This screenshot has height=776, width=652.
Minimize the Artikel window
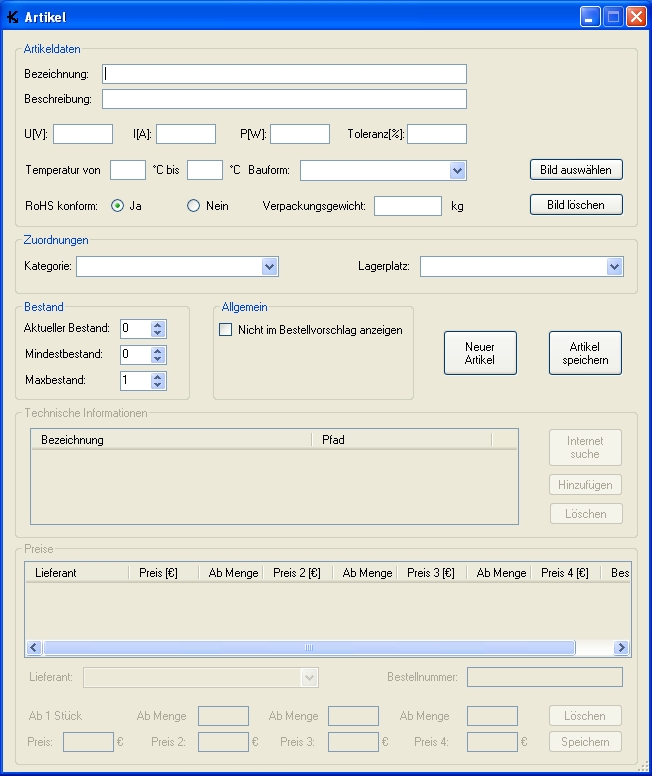[x=590, y=17]
